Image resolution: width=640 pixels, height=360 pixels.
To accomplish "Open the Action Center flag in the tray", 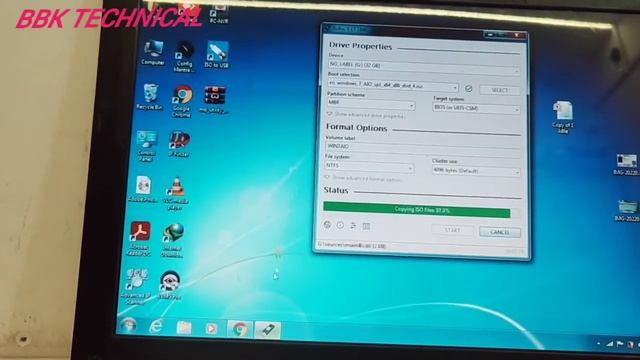I will coord(620,344).
